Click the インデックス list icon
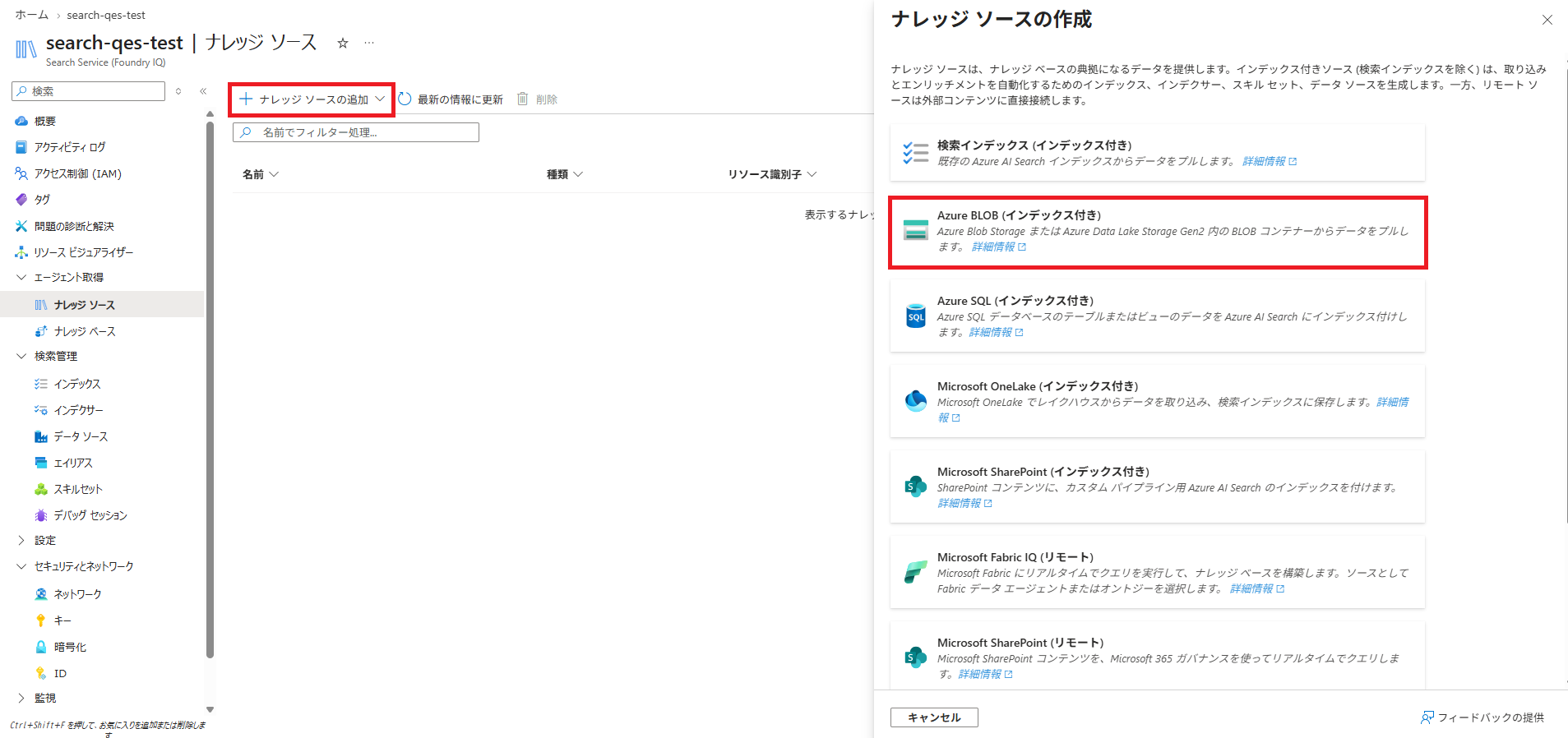 [x=41, y=384]
